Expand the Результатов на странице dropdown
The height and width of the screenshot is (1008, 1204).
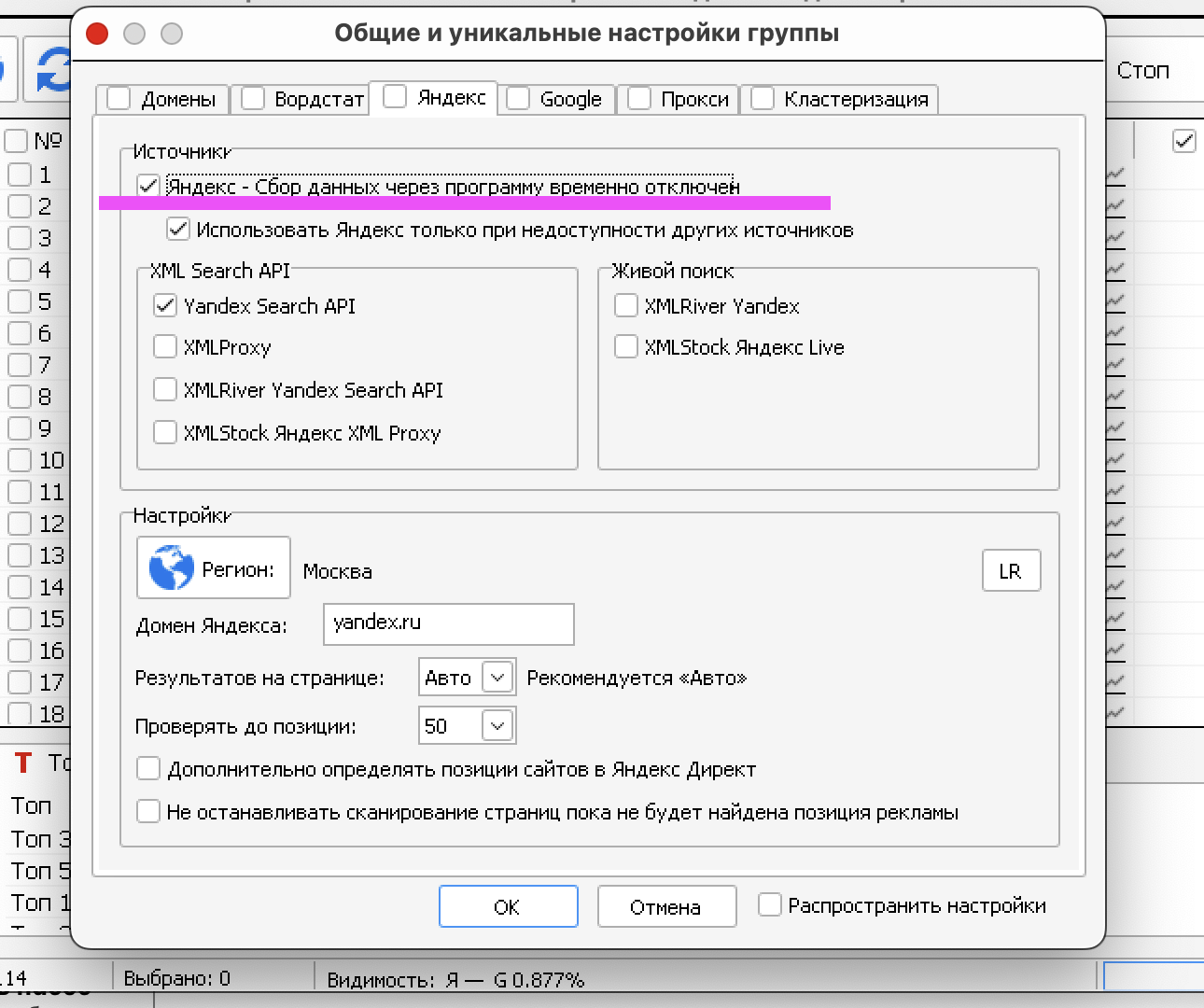pos(497,678)
